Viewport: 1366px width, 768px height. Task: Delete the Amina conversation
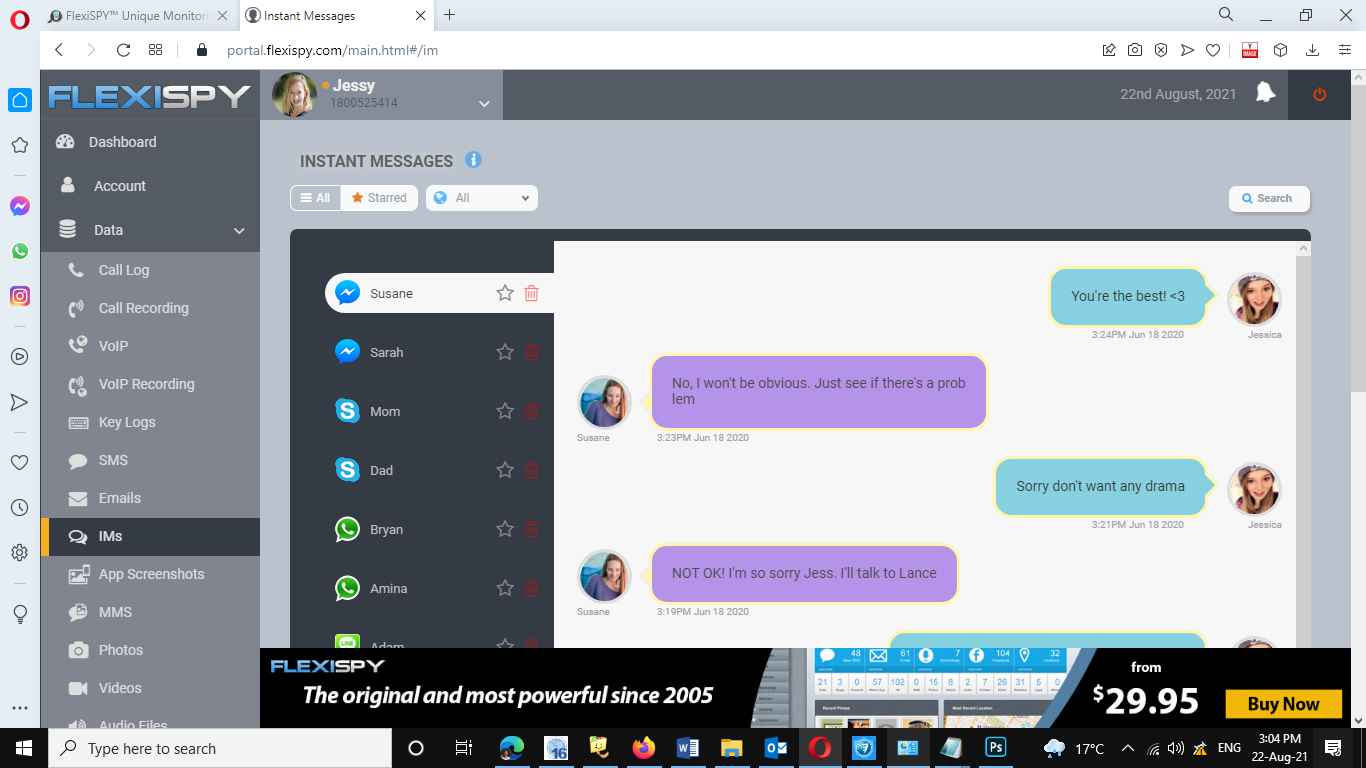tap(532, 588)
